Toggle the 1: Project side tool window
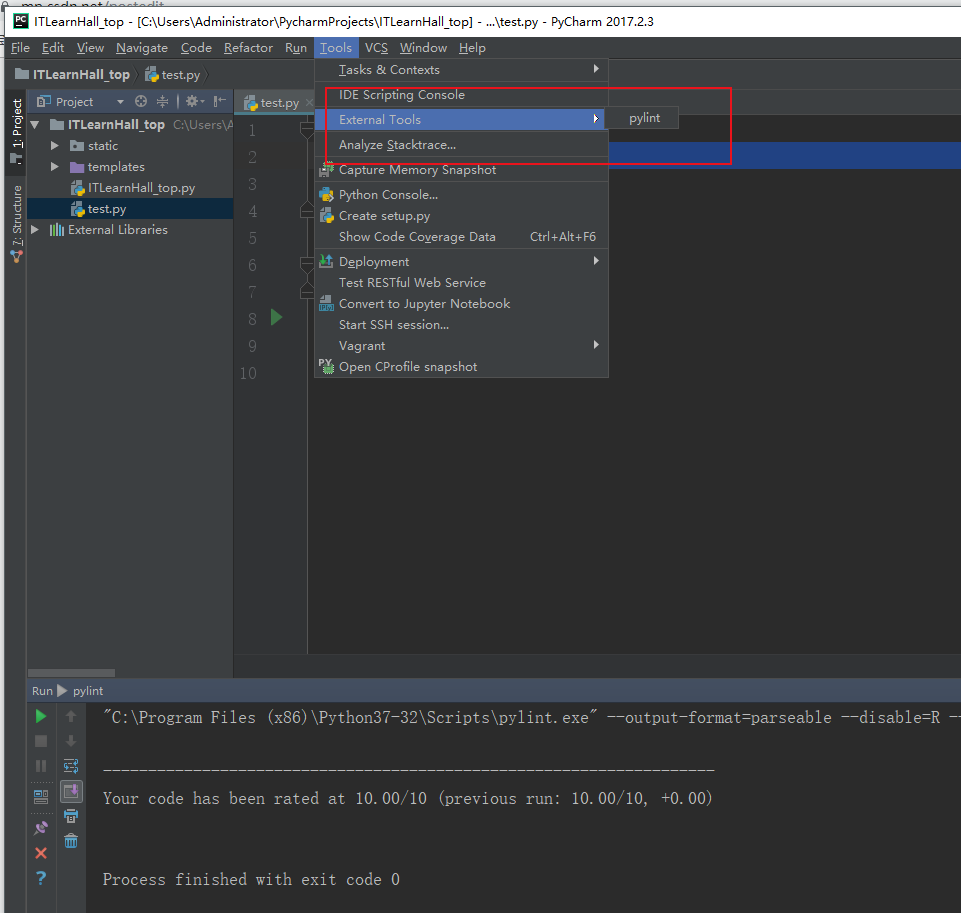 click(x=17, y=130)
